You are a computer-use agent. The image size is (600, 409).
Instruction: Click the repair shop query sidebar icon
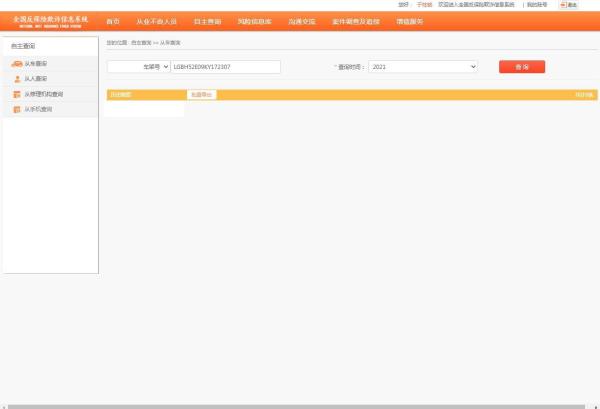pyautogui.click(x=17, y=94)
